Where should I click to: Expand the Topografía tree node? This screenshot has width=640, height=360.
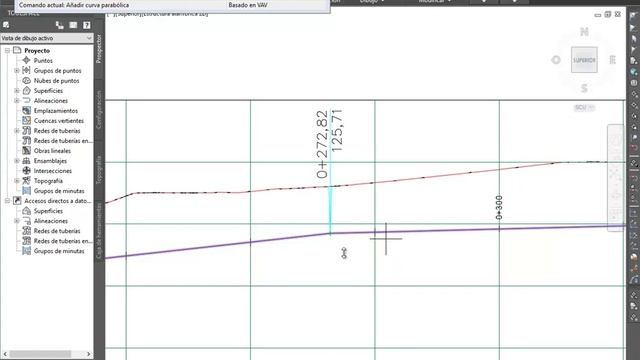click(x=17, y=181)
